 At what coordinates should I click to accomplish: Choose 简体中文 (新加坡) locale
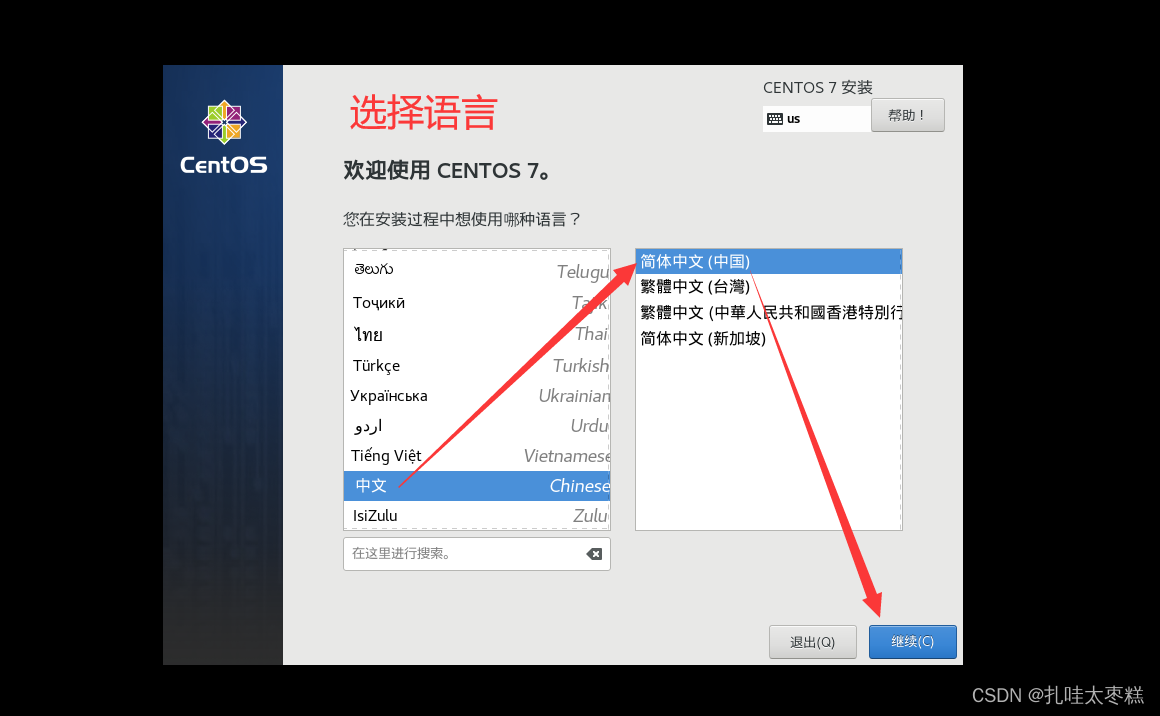tap(769, 339)
